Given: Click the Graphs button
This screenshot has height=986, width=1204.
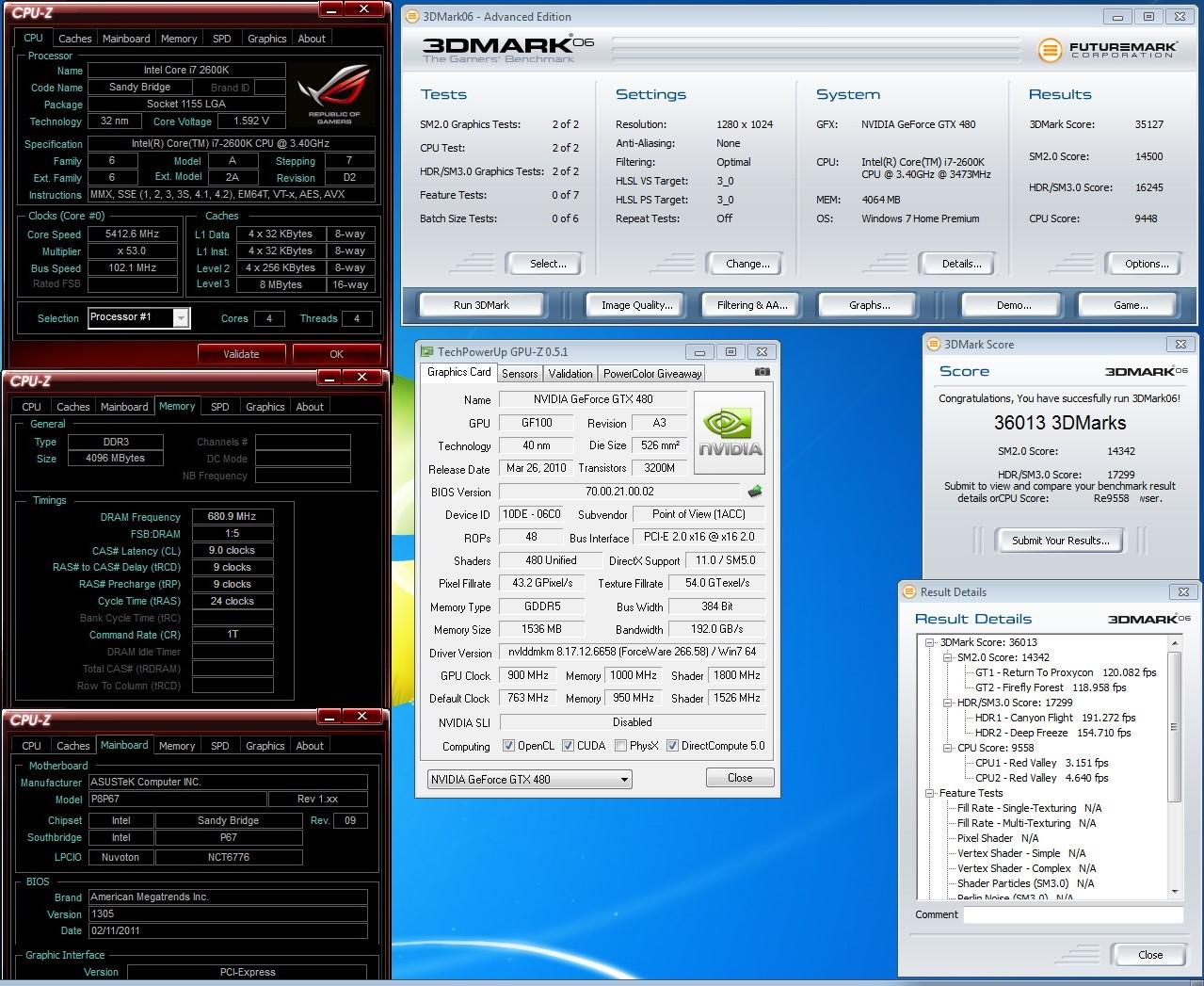Looking at the screenshot, I should 869,305.
